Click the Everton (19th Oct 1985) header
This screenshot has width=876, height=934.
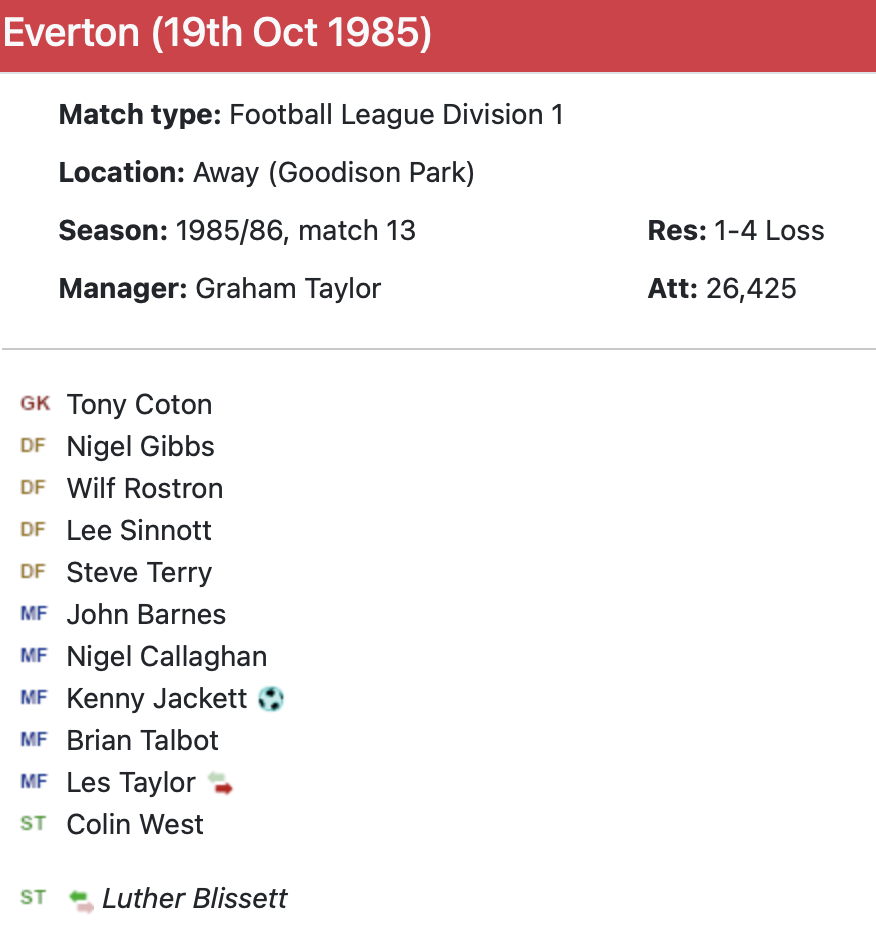[x=218, y=34]
